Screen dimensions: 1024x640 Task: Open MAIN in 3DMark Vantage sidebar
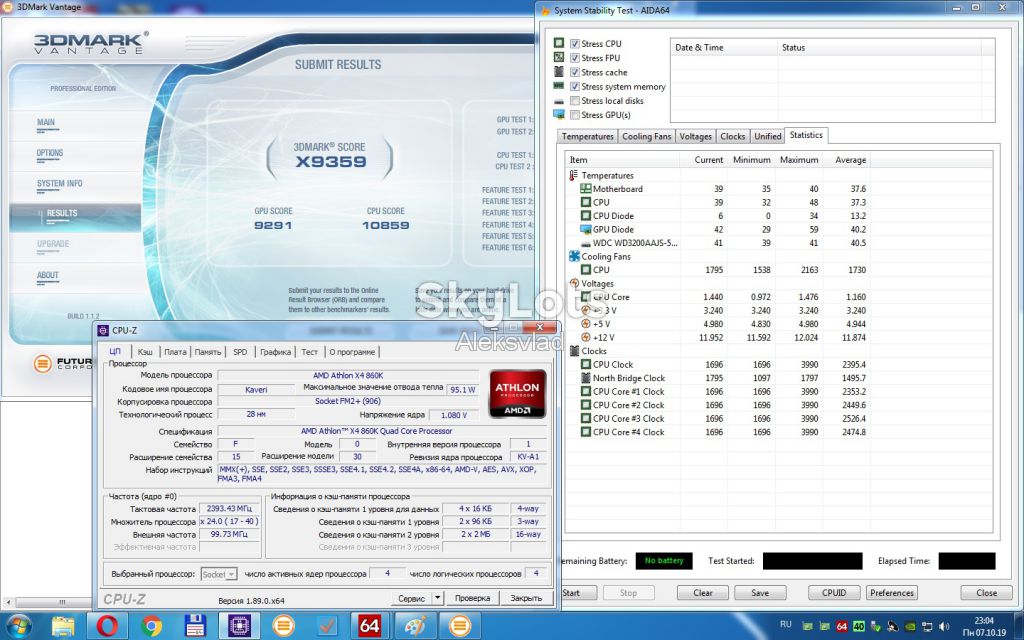(46, 122)
